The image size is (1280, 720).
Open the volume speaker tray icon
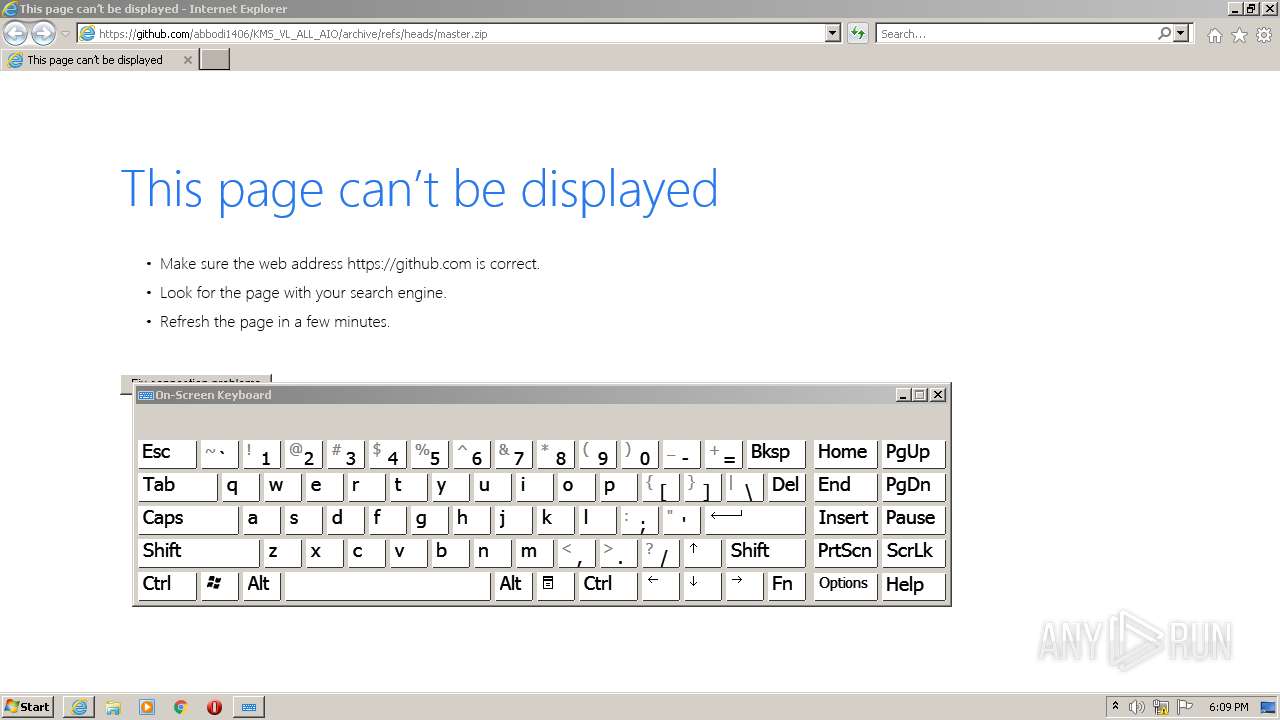click(1137, 707)
